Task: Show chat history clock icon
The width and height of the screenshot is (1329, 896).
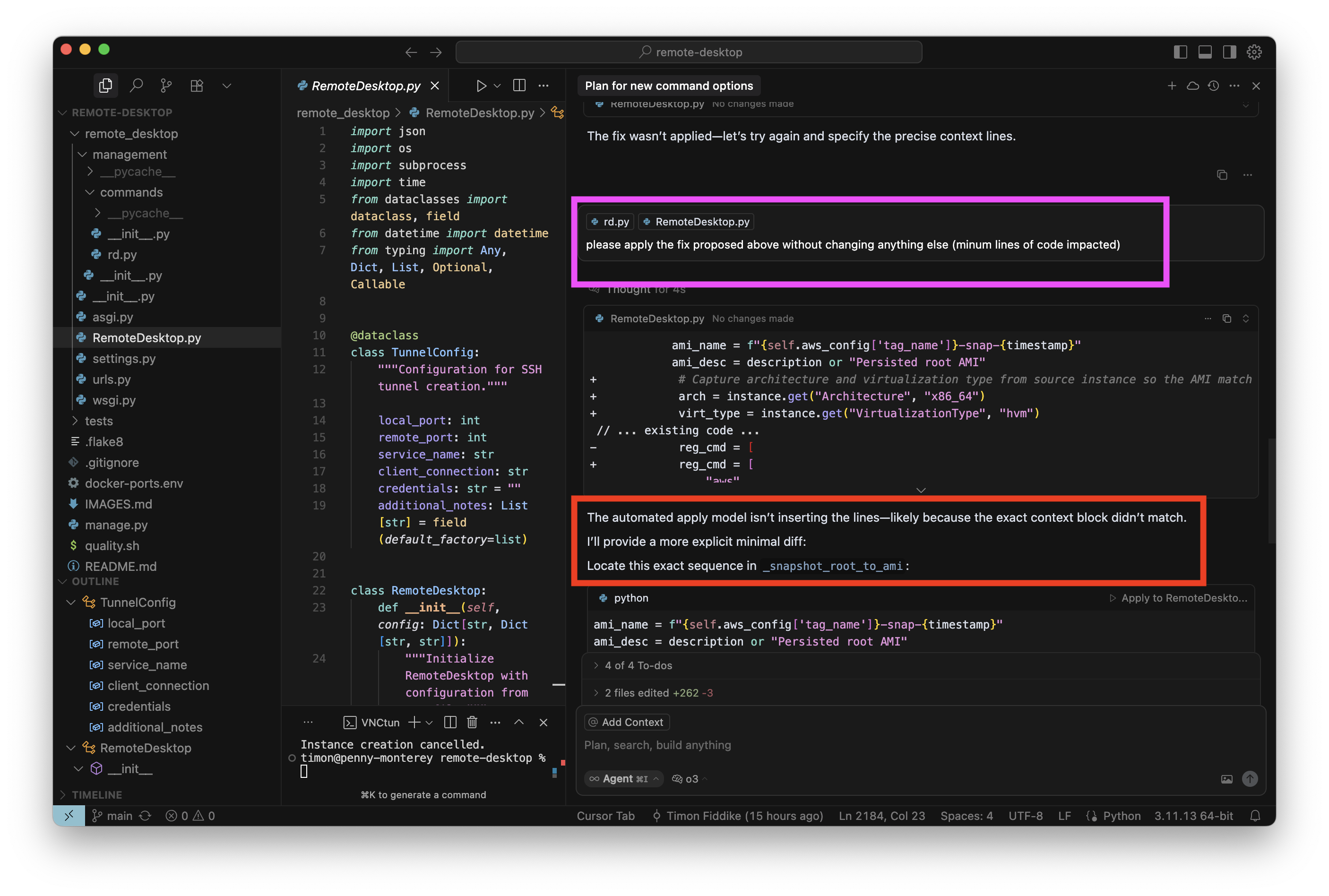Action: pyautogui.click(x=1214, y=86)
